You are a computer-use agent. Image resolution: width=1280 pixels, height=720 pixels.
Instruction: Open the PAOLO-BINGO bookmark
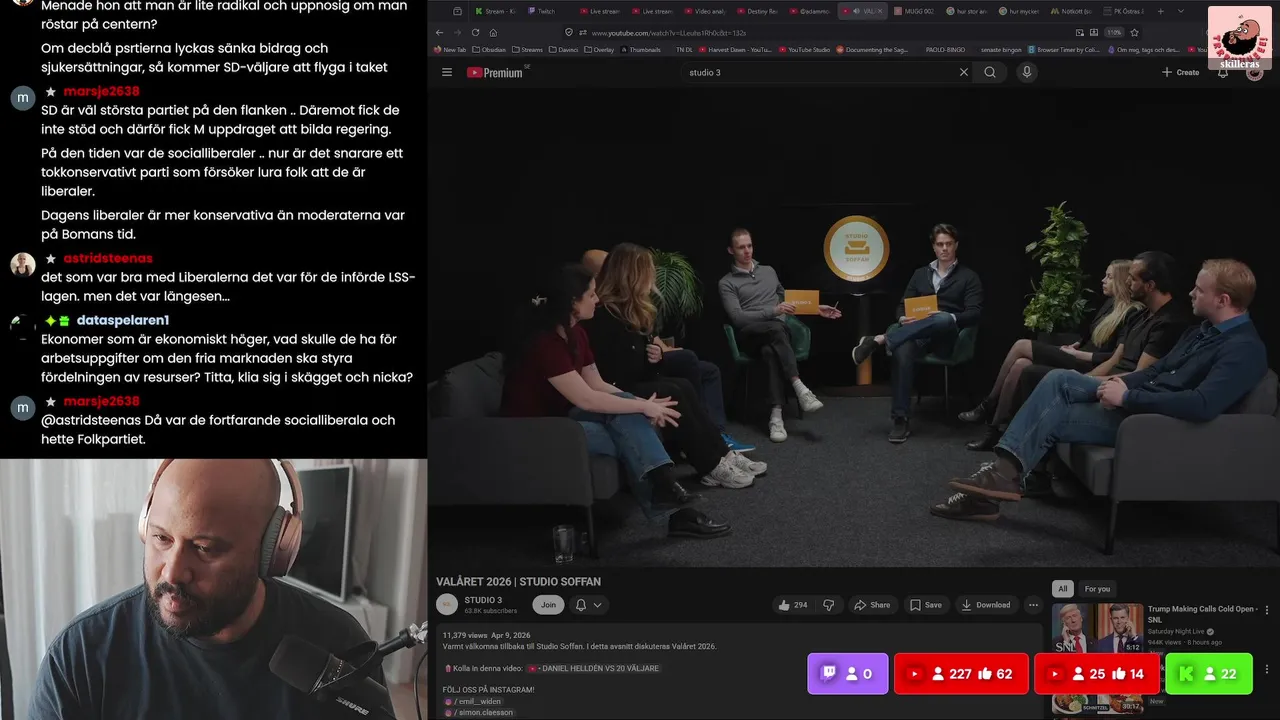tap(945, 49)
